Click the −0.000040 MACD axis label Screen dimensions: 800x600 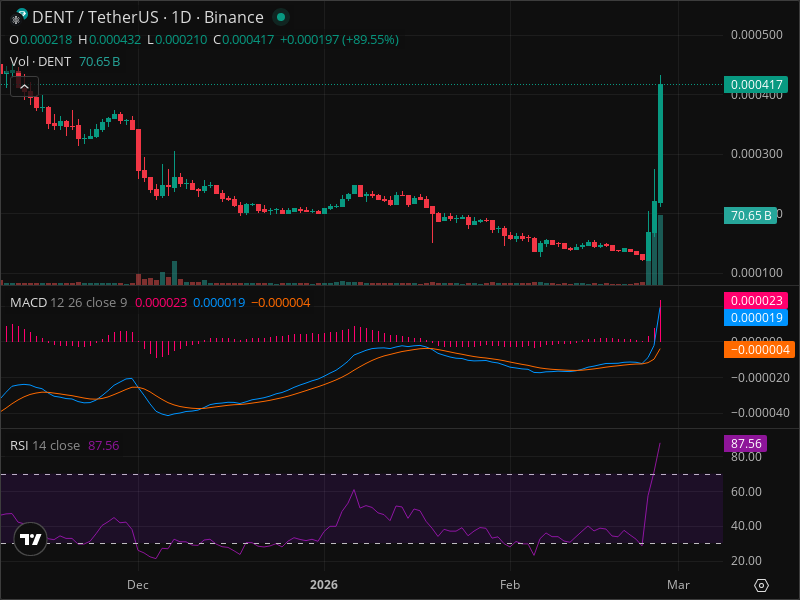click(761, 412)
